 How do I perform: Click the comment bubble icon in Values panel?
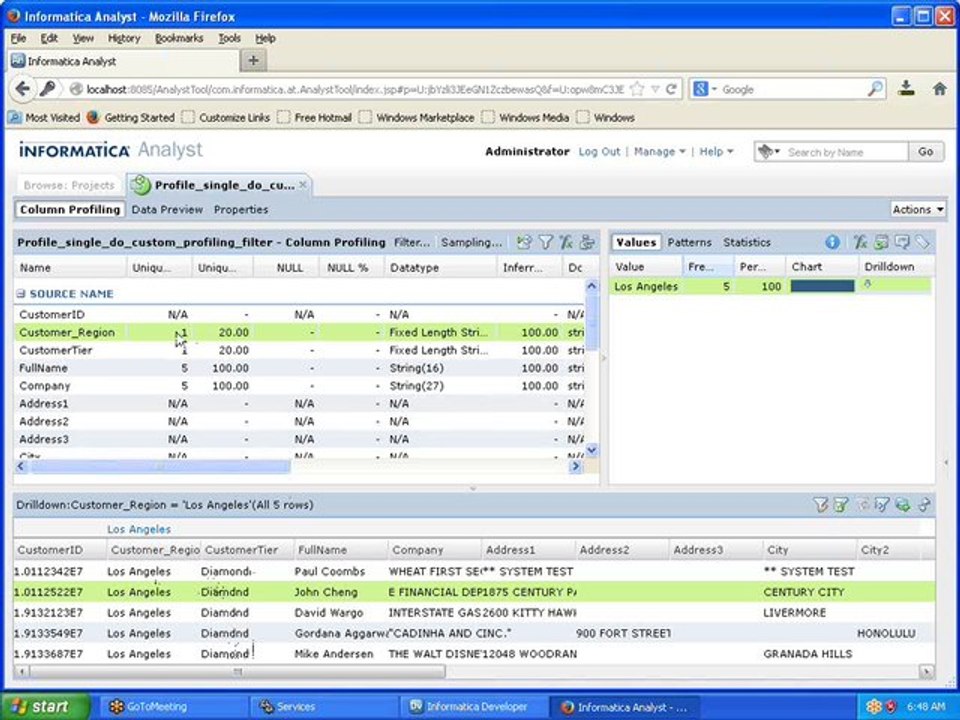901,242
